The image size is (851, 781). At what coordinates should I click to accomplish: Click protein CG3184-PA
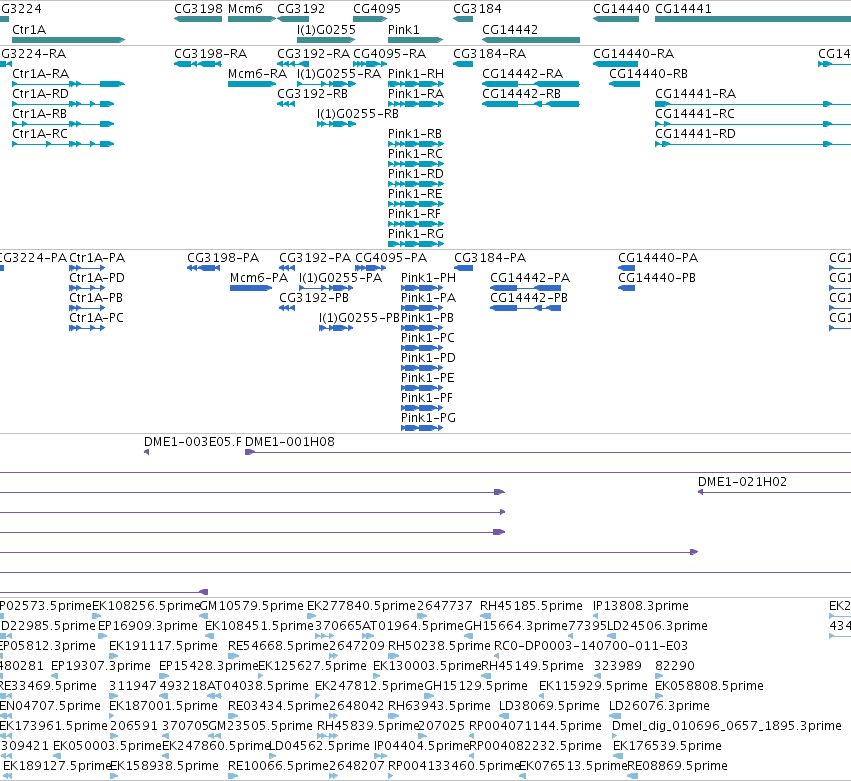pyautogui.click(x=463, y=268)
